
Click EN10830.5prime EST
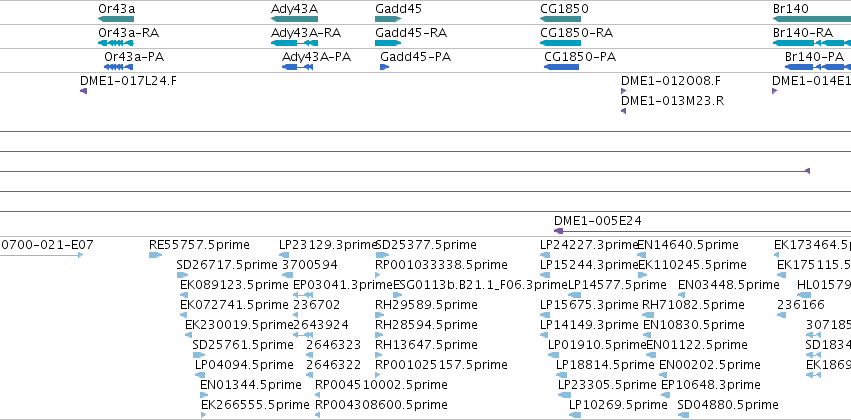click(647, 335)
